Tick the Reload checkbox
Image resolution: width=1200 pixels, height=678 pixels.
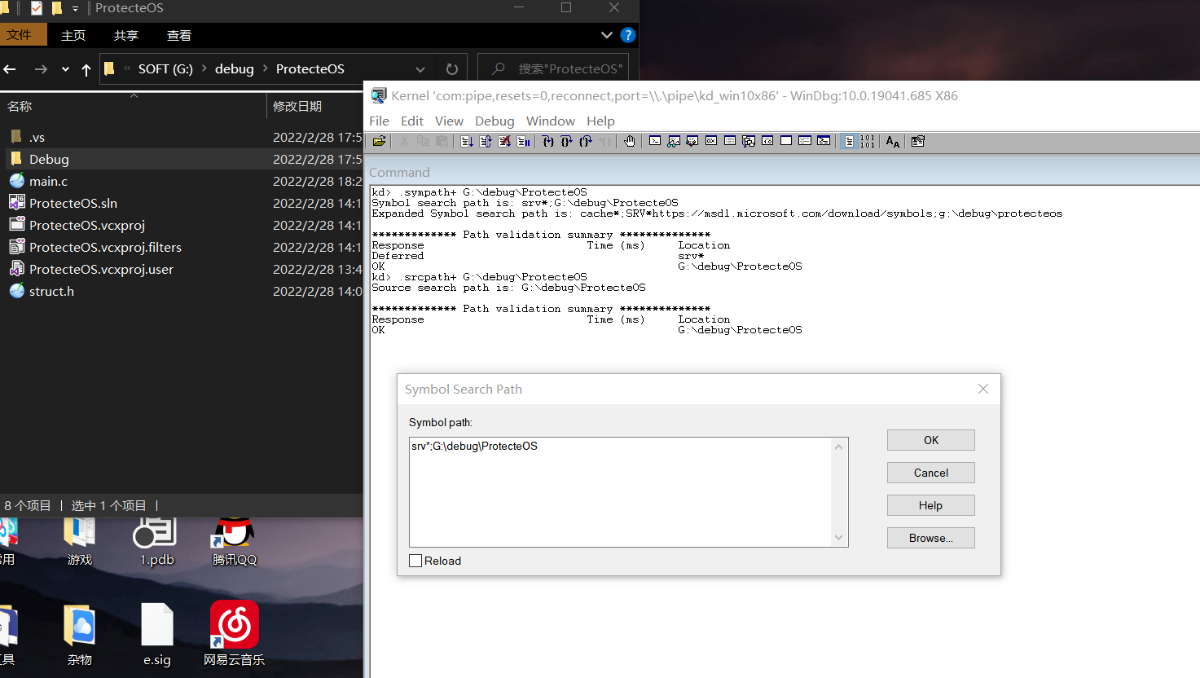tap(416, 561)
